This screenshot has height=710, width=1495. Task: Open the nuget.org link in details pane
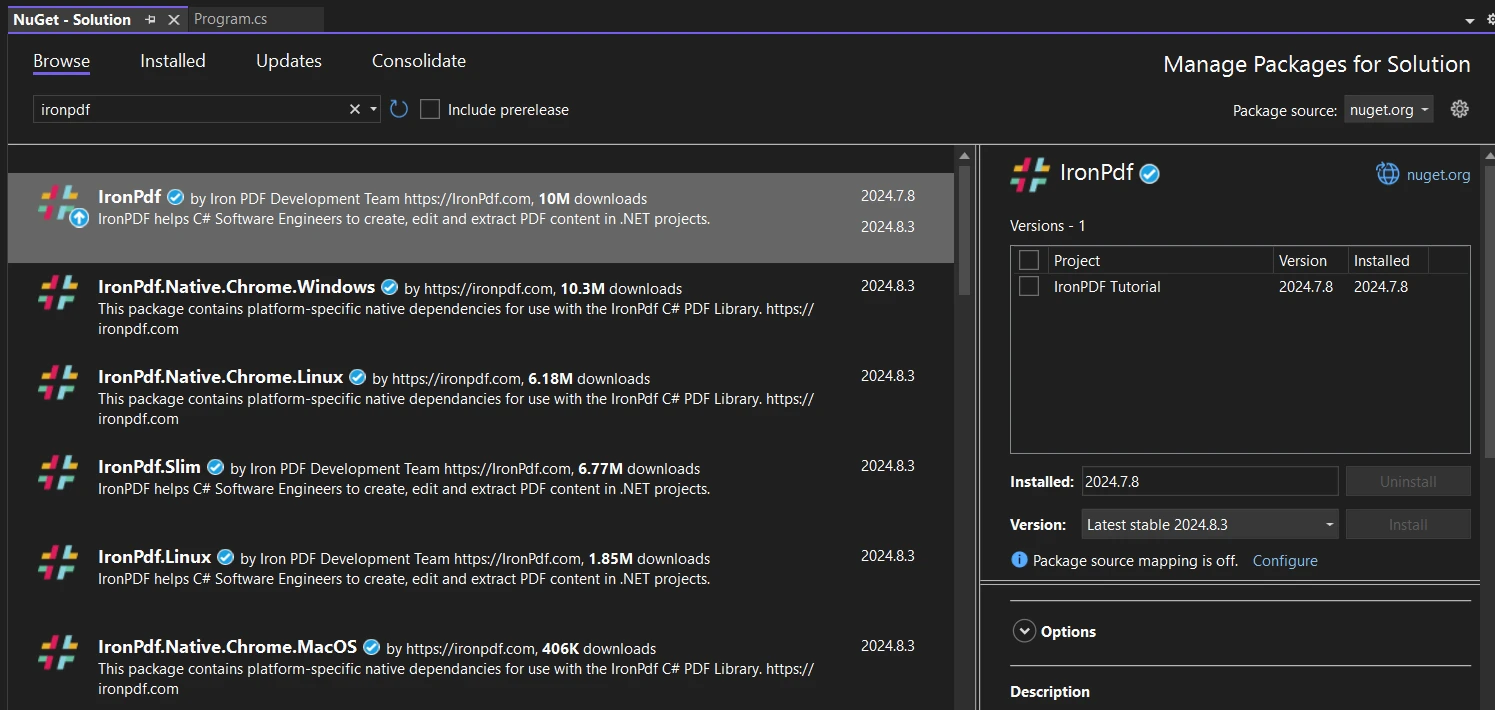tap(1439, 175)
